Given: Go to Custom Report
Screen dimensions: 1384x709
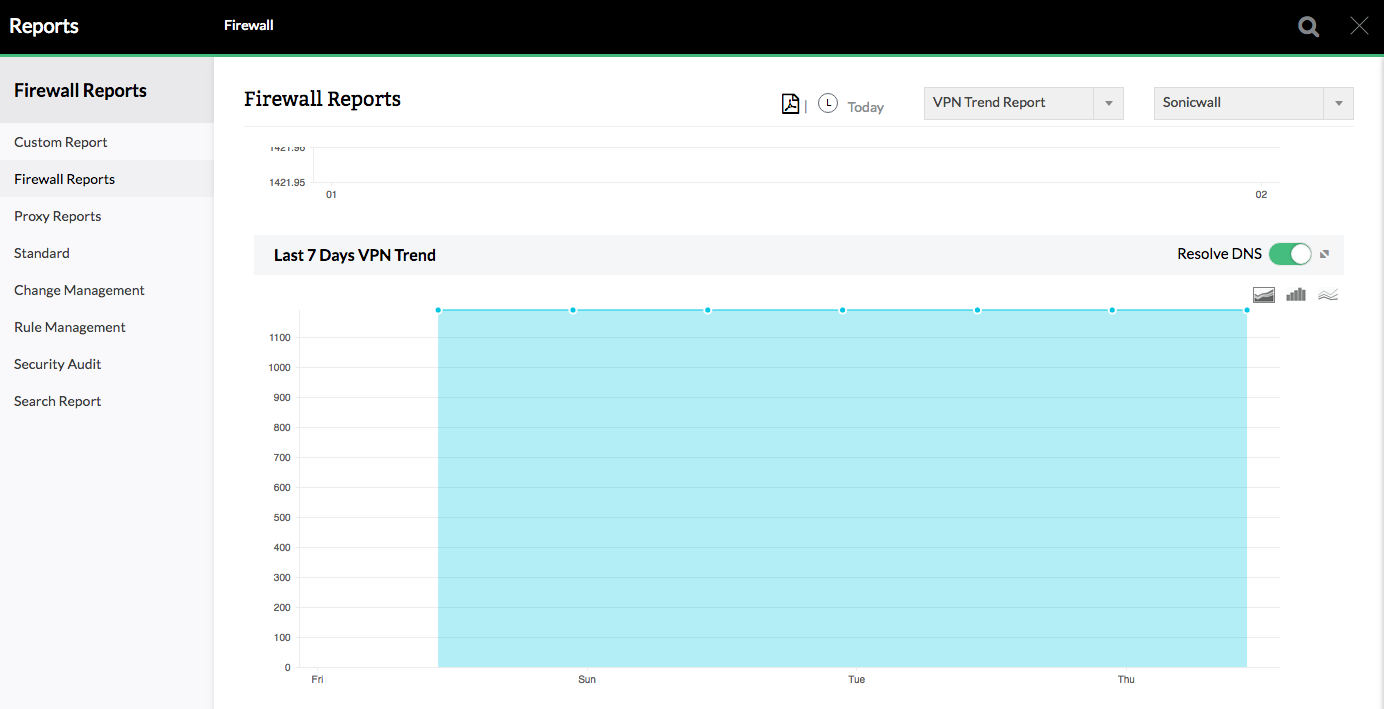Looking at the screenshot, I should [60, 141].
